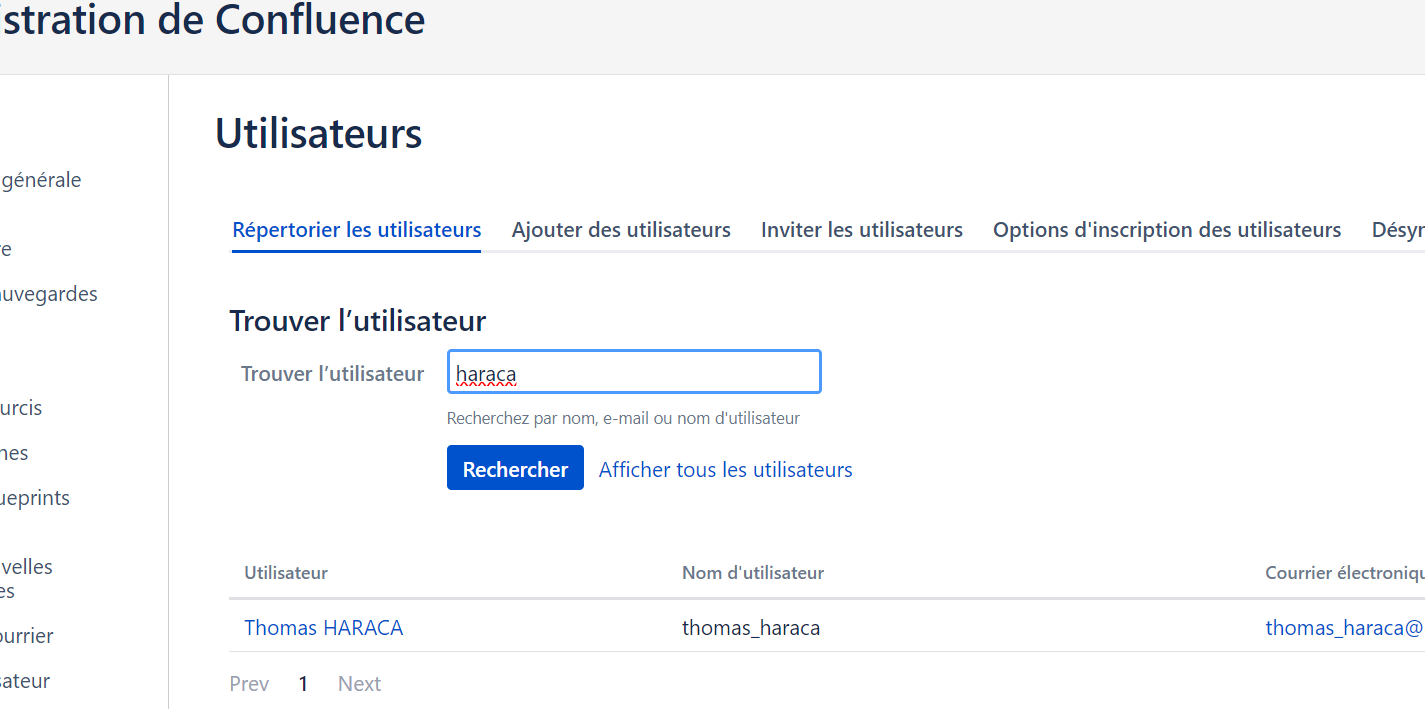Click the Next pagination link
Screen dimensions: 1425x709
360,684
